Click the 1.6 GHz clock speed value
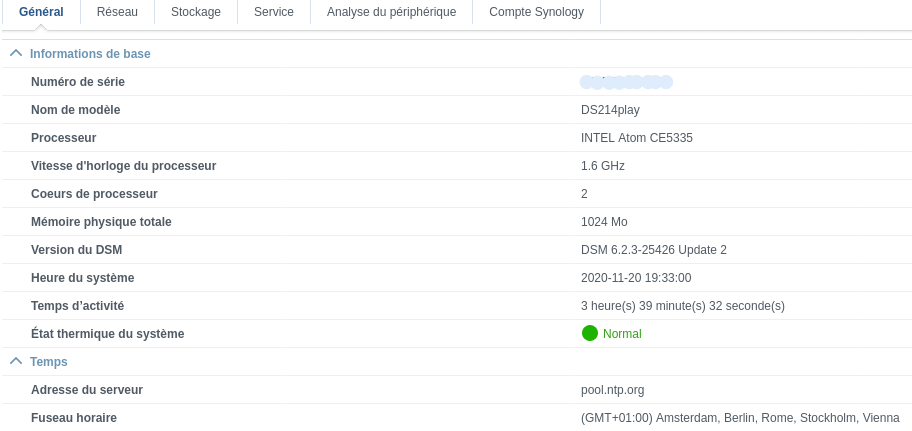This screenshot has height=431, width=912. click(x=602, y=166)
